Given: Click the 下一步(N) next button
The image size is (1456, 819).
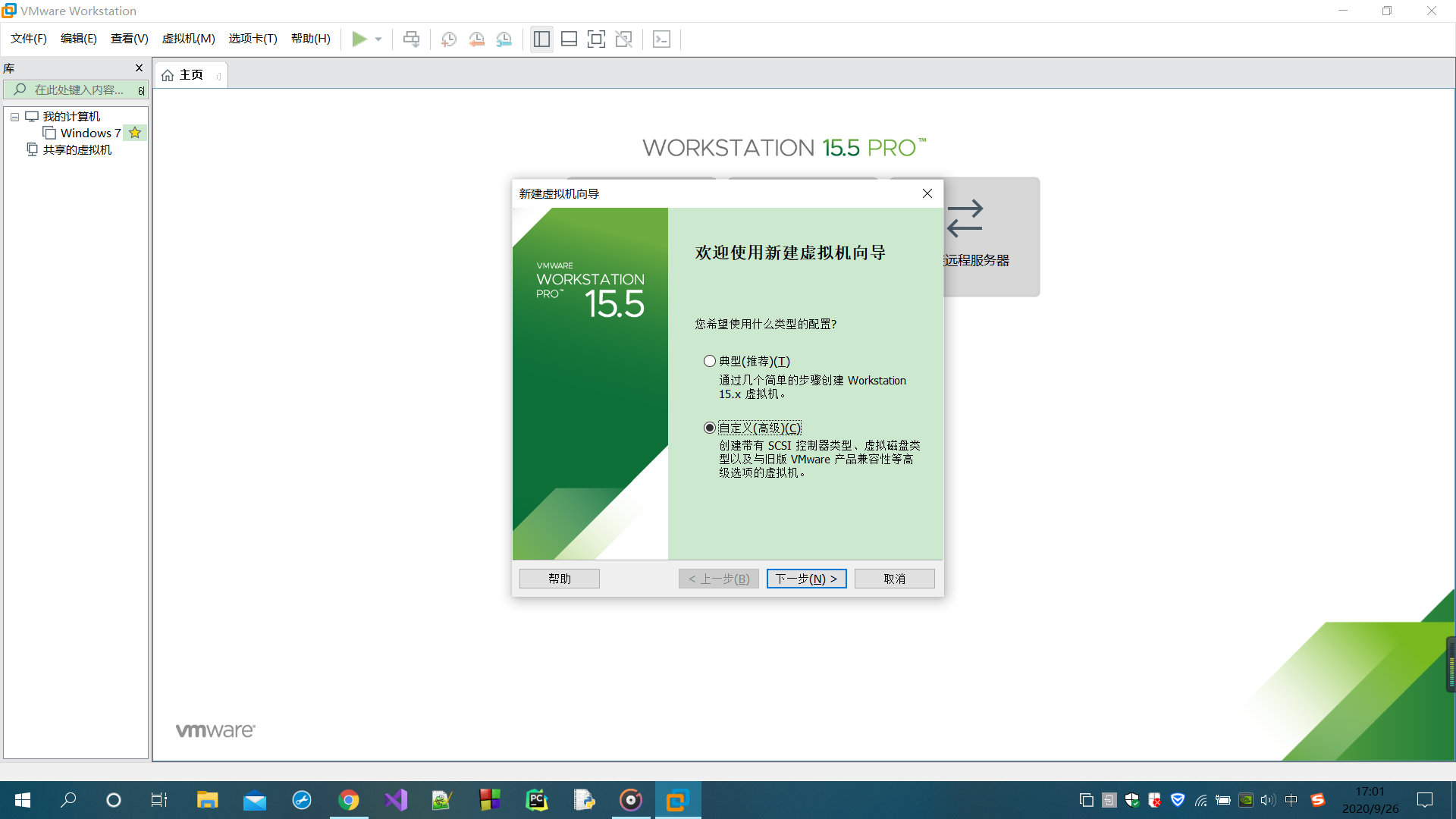Looking at the screenshot, I should click(806, 579).
